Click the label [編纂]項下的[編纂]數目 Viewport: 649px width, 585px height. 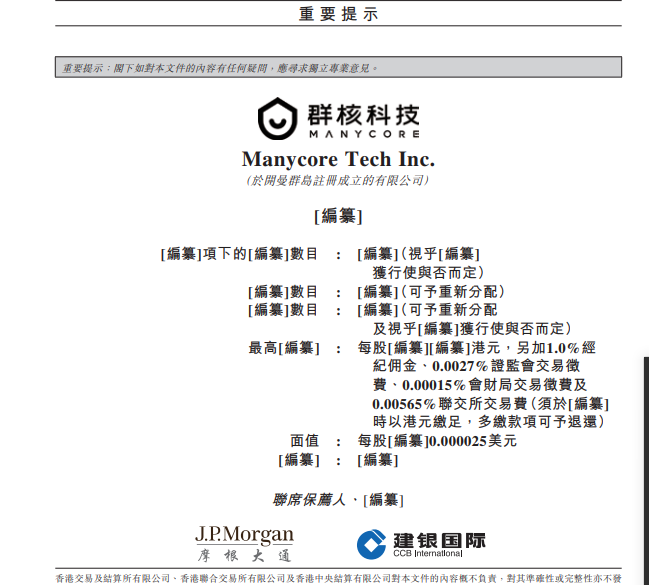(x=239, y=253)
